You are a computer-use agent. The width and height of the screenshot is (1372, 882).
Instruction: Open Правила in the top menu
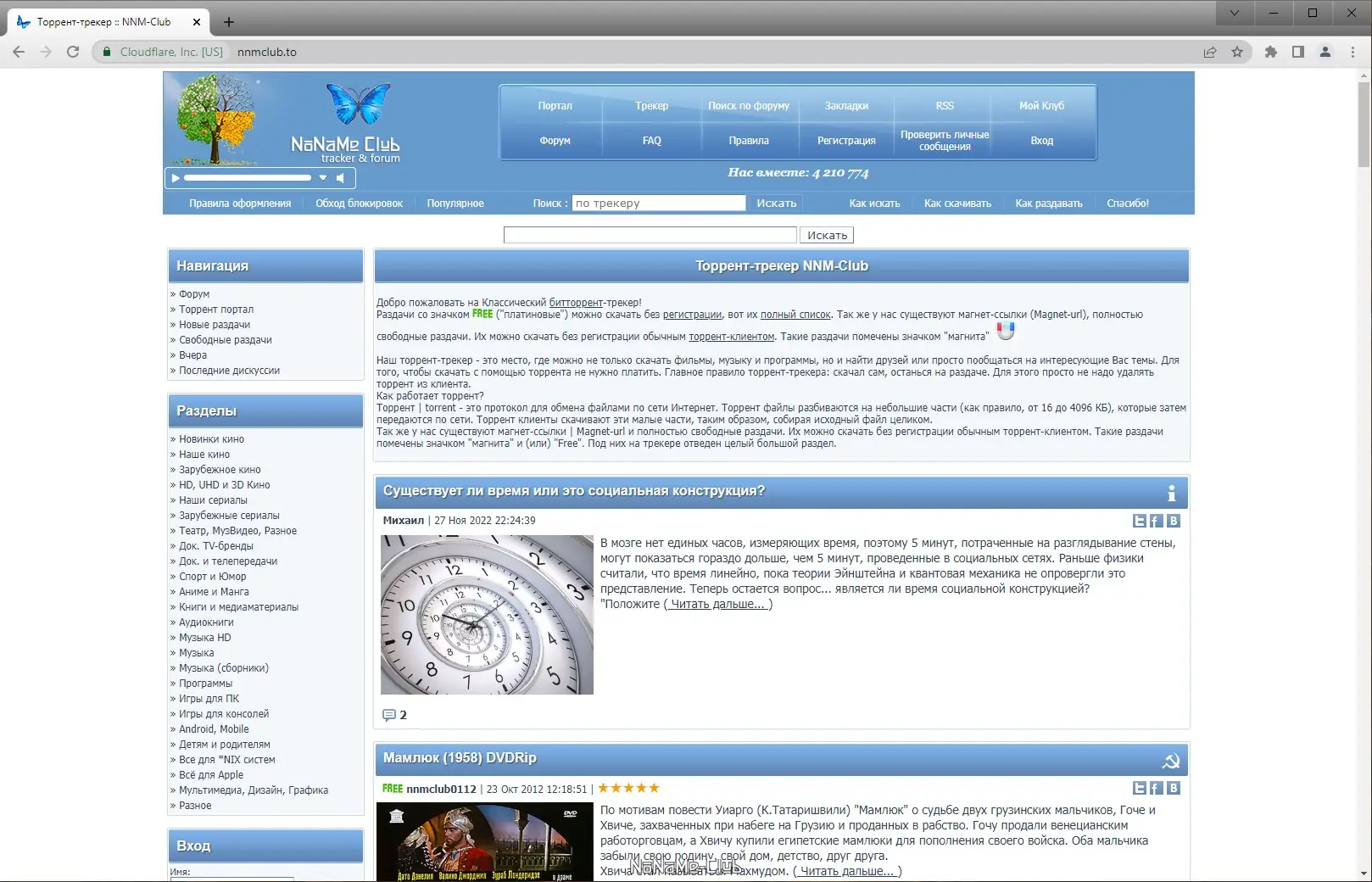click(x=749, y=141)
